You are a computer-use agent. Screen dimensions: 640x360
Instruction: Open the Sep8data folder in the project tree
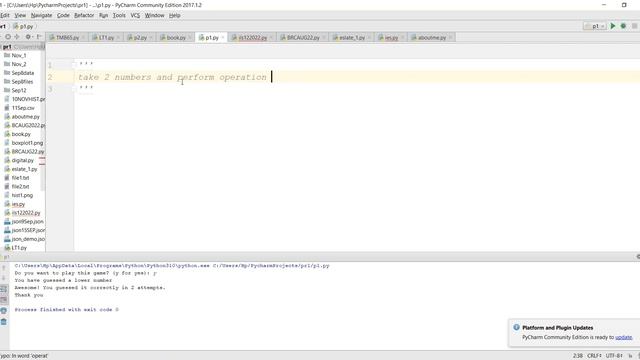pyautogui.click(x=22, y=73)
